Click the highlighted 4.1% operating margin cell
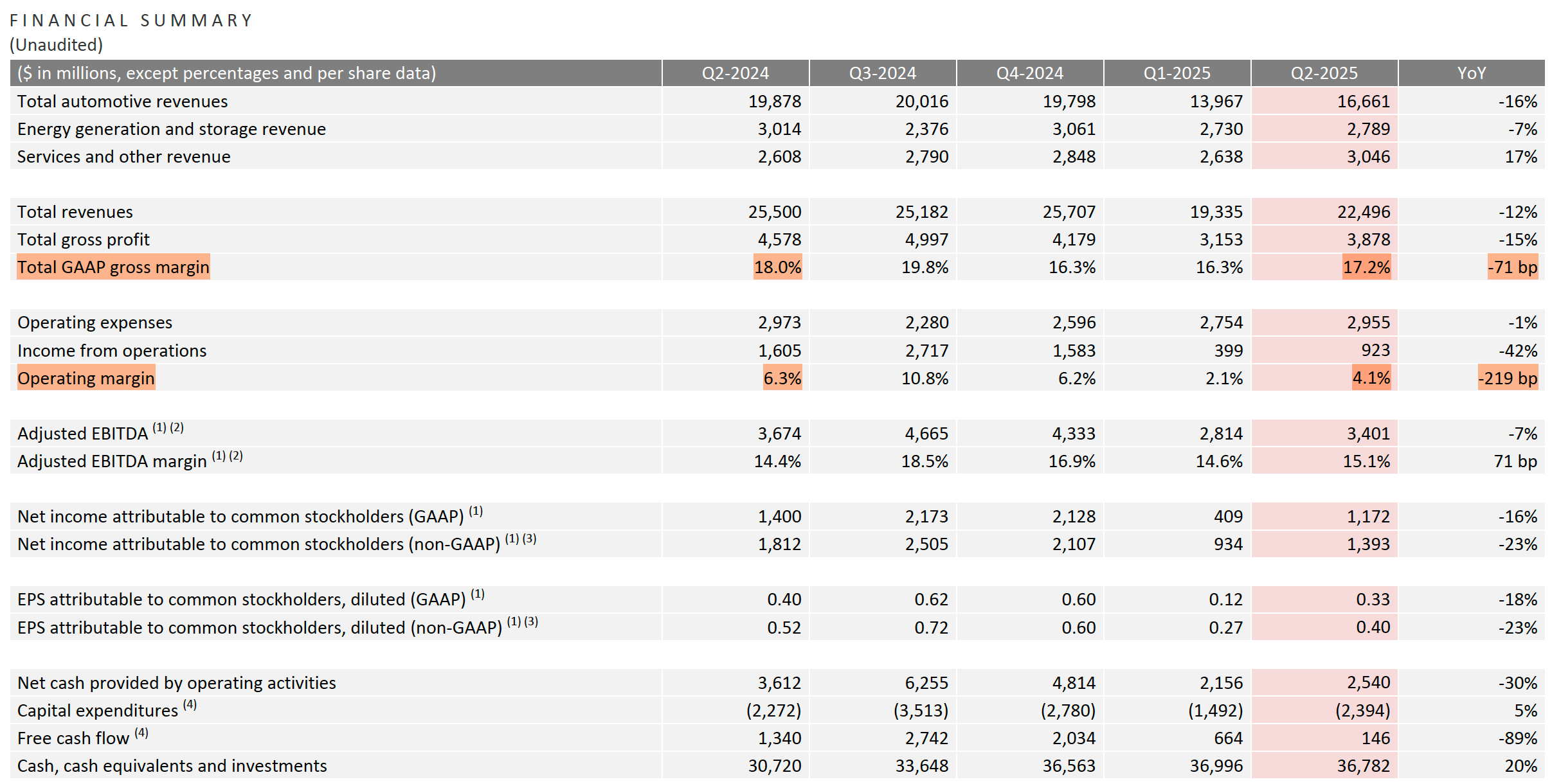The image size is (1561, 784). pyautogui.click(x=1371, y=379)
